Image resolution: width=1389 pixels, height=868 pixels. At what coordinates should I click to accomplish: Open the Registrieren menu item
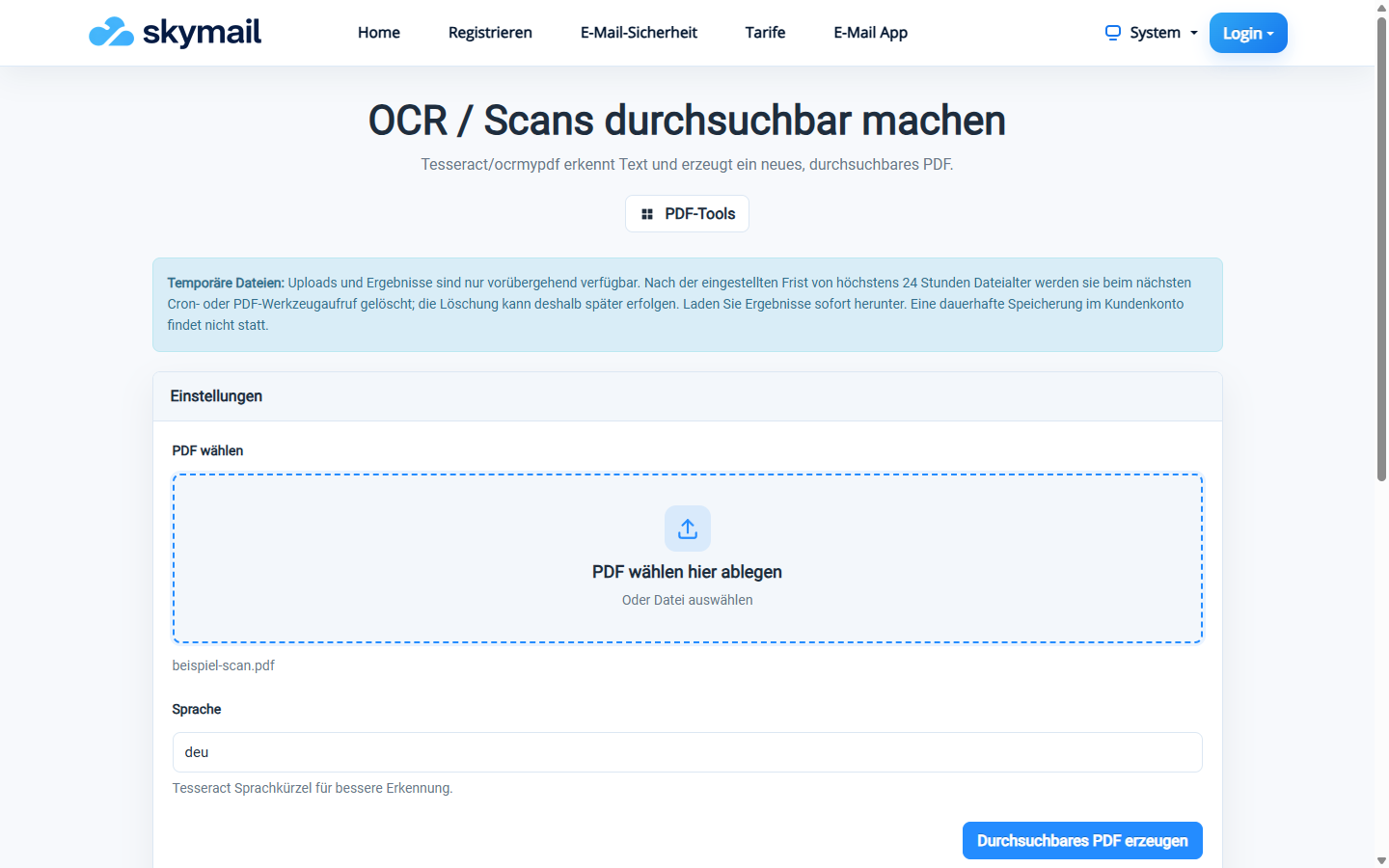[x=490, y=33]
